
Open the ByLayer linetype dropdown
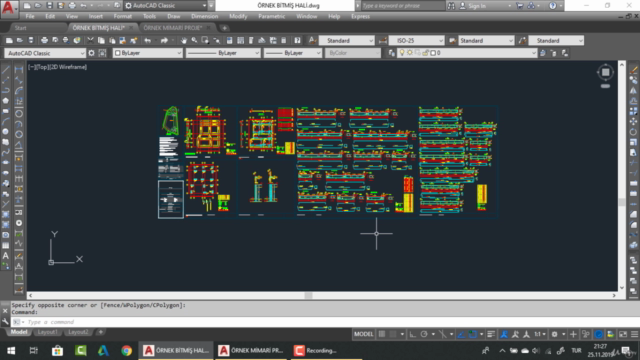click(223, 53)
